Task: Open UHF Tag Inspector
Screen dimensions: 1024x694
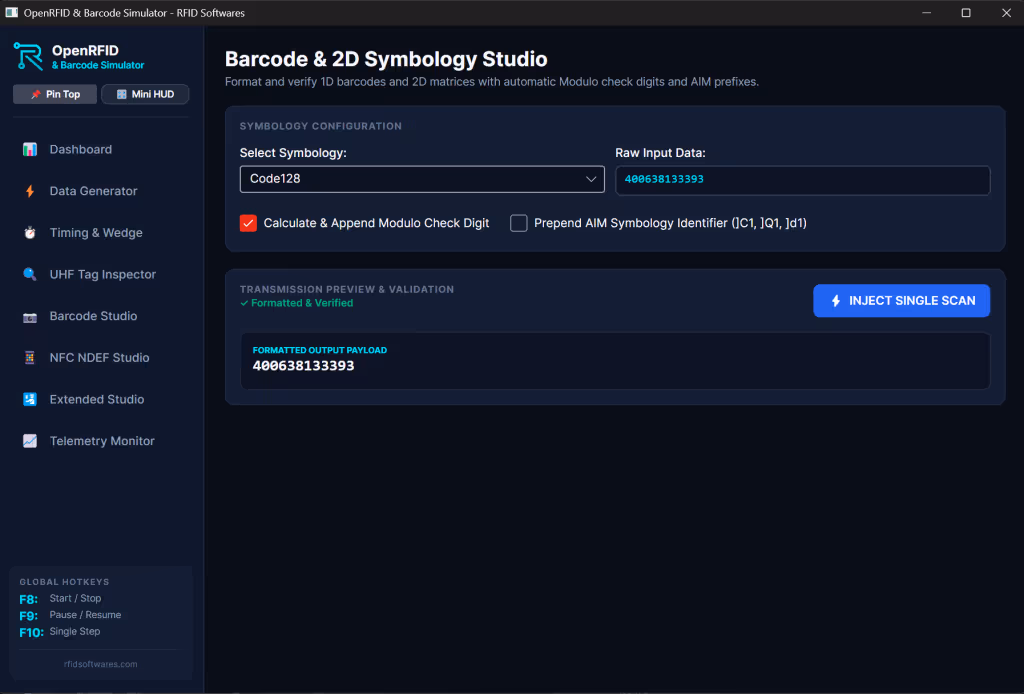Action: 101,274
